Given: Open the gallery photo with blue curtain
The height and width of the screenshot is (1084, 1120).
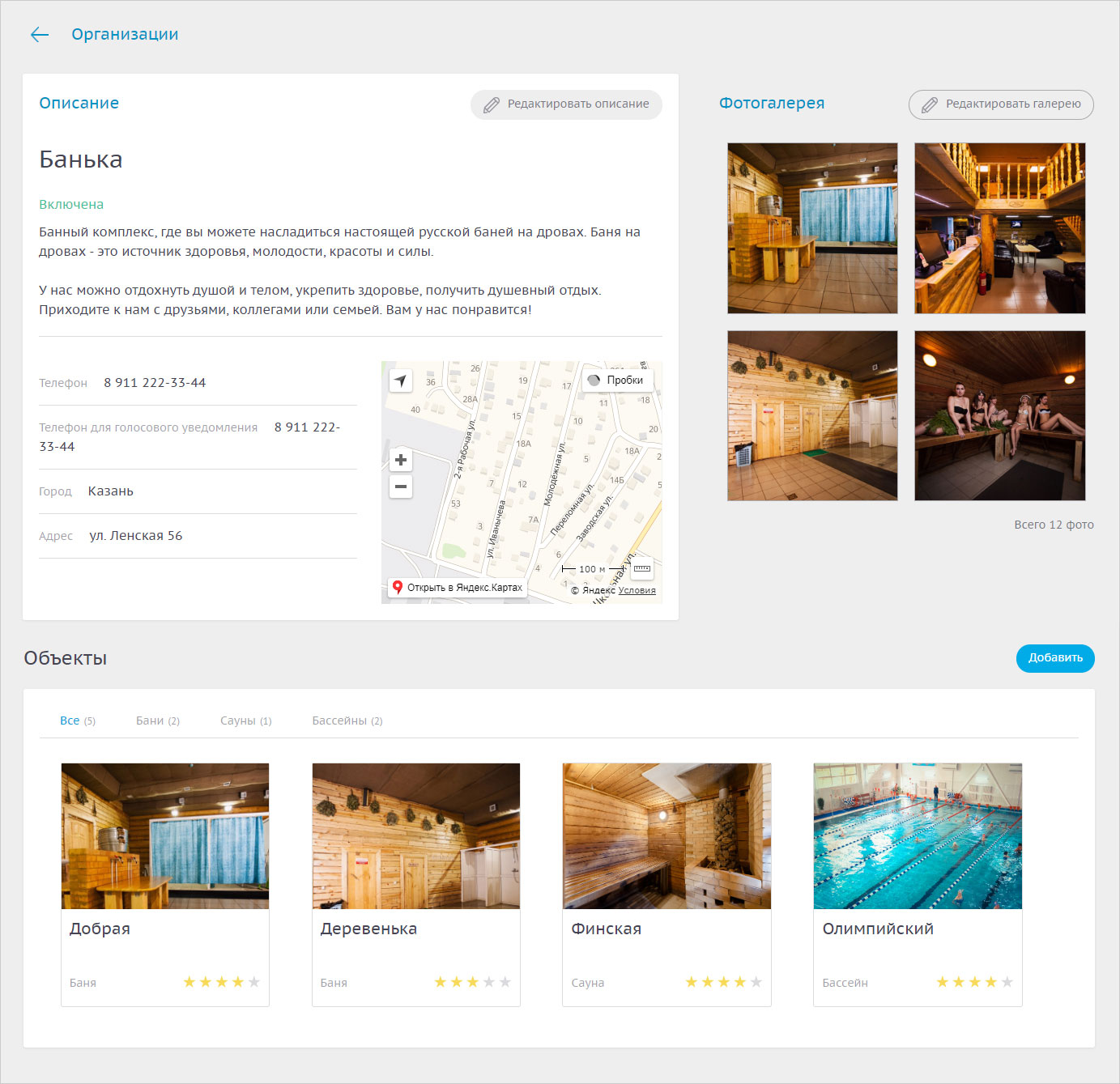Looking at the screenshot, I should coord(812,228).
